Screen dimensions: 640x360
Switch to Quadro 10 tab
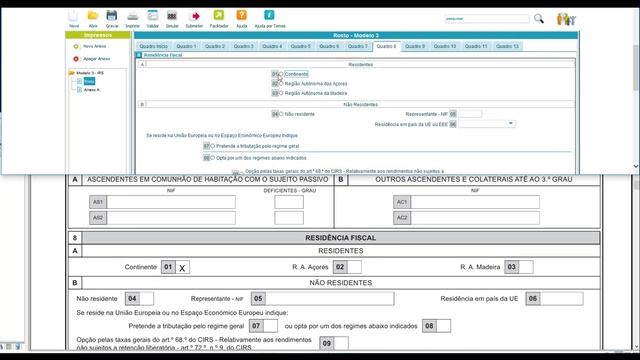444,47
